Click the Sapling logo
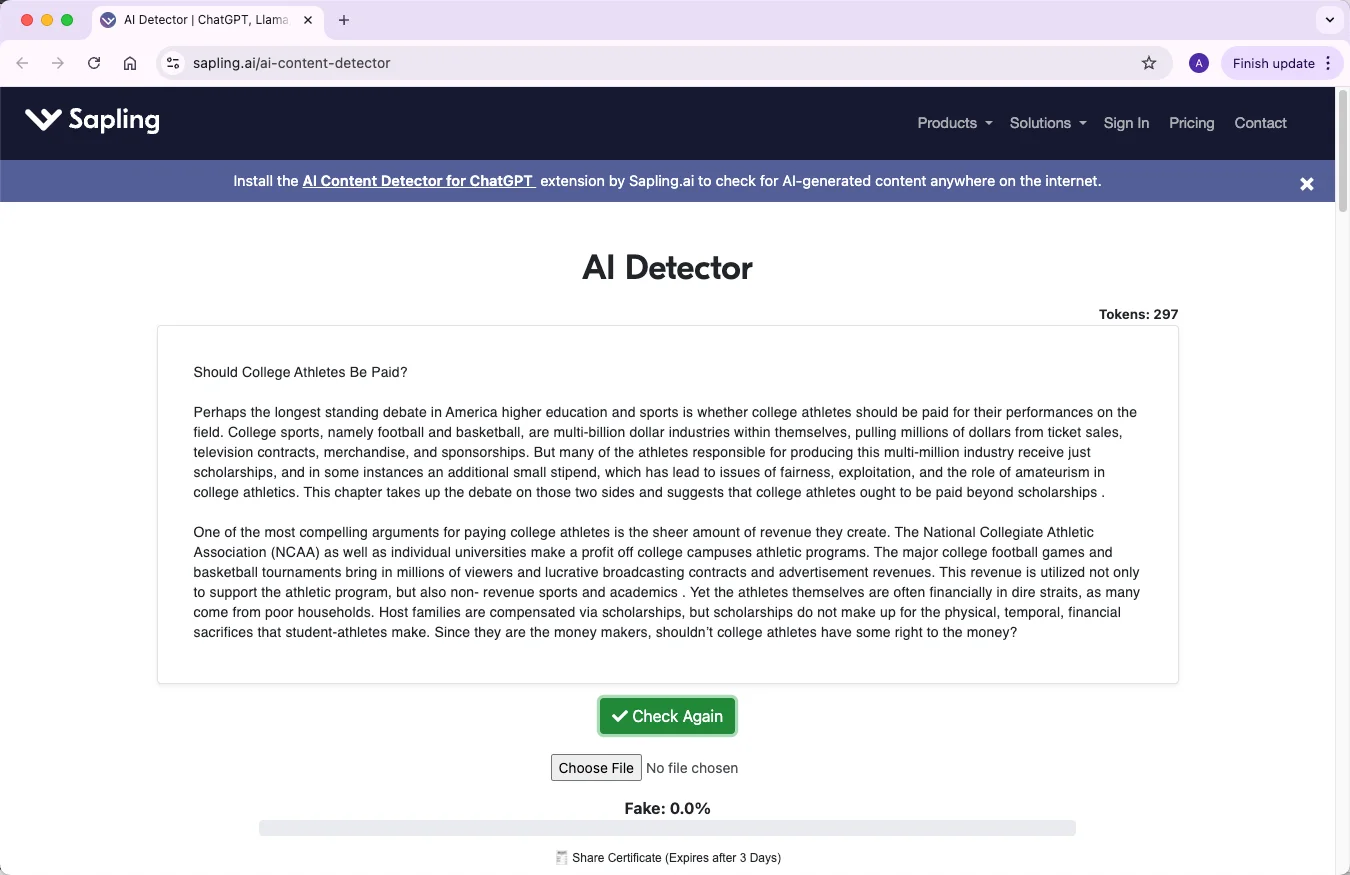 pyautogui.click(x=92, y=121)
